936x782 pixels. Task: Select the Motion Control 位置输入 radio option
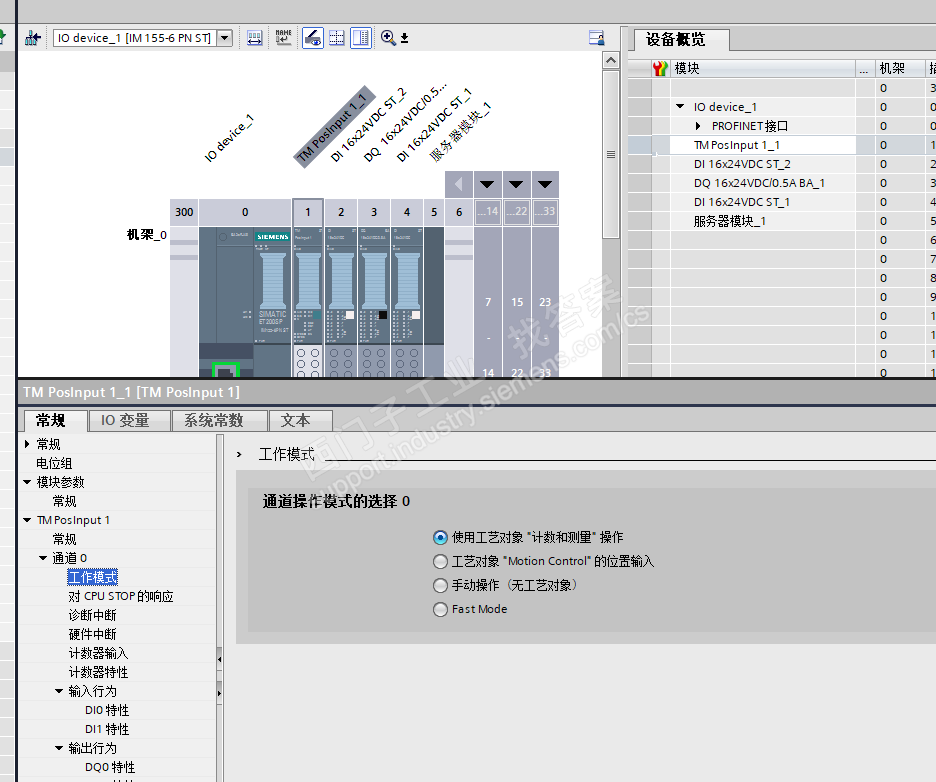coord(440,561)
